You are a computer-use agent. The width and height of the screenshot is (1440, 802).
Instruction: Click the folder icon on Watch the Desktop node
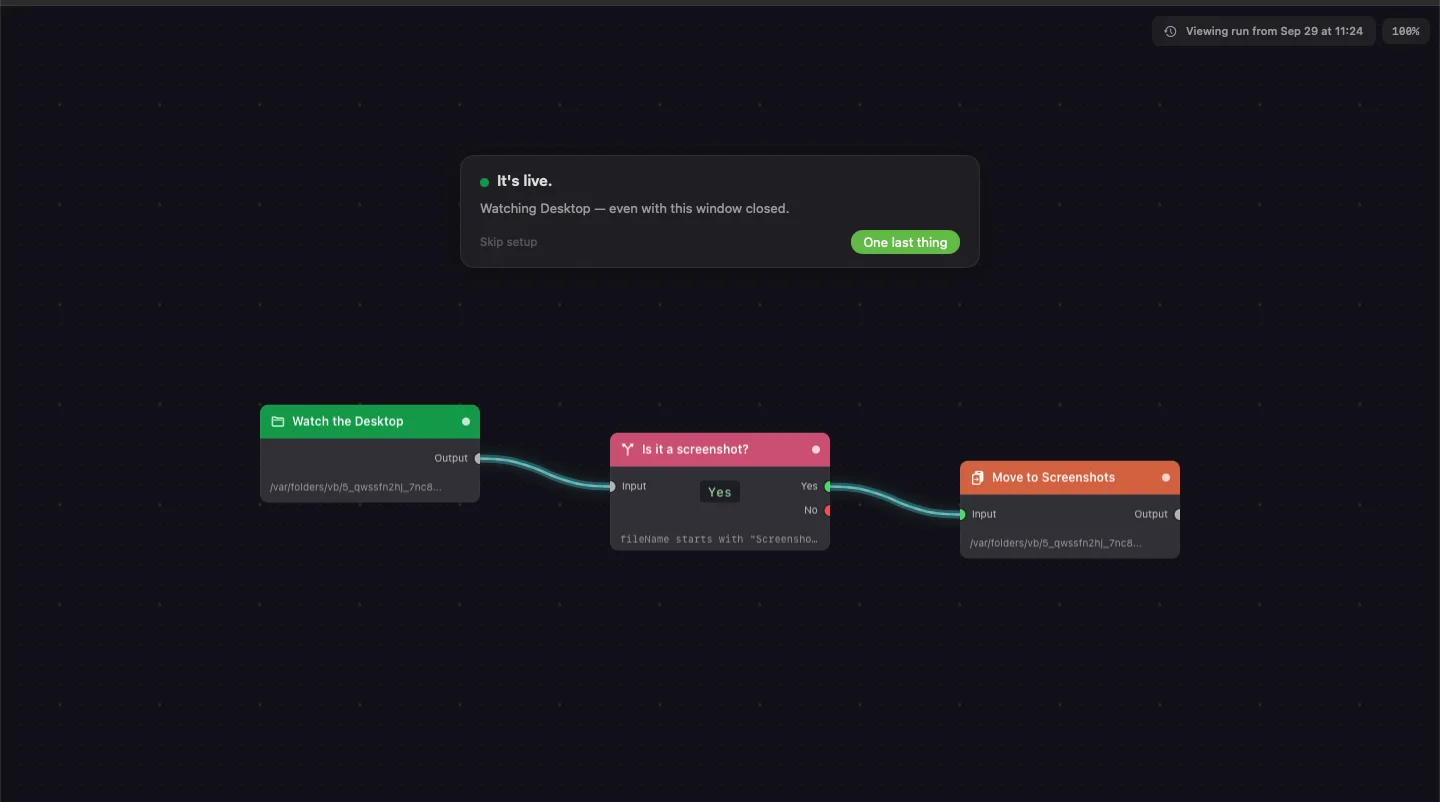278,422
